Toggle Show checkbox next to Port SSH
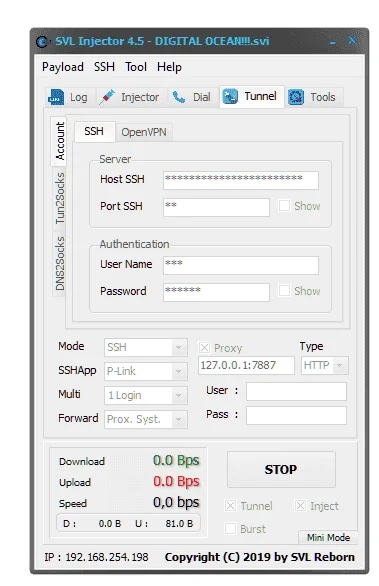Image resolution: width=379 pixels, height=586 pixels. (x=284, y=206)
